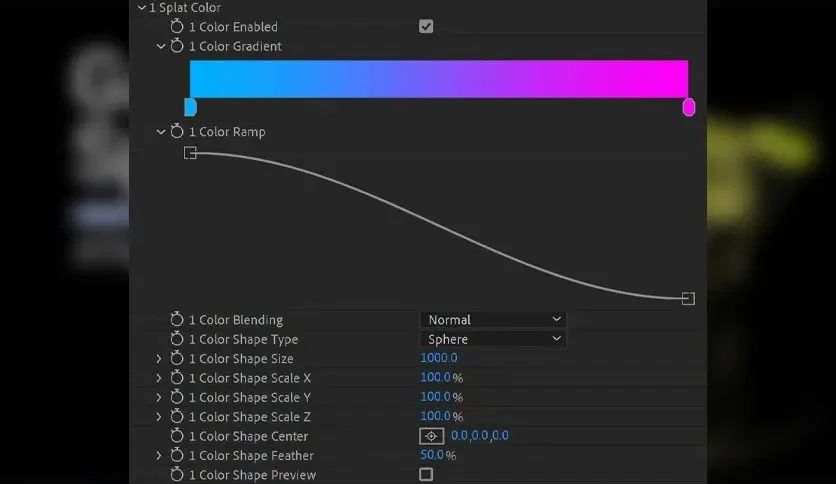Click stopwatch for 1 Color Shape Preview
The height and width of the screenshot is (484, 836).
tap(176, 474)
